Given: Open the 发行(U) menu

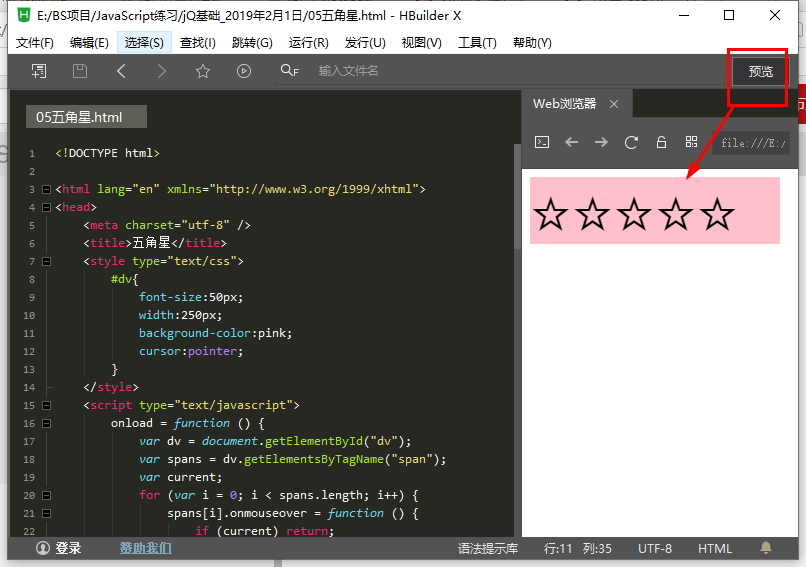Looking at the screenshot, I should point(365,43).
